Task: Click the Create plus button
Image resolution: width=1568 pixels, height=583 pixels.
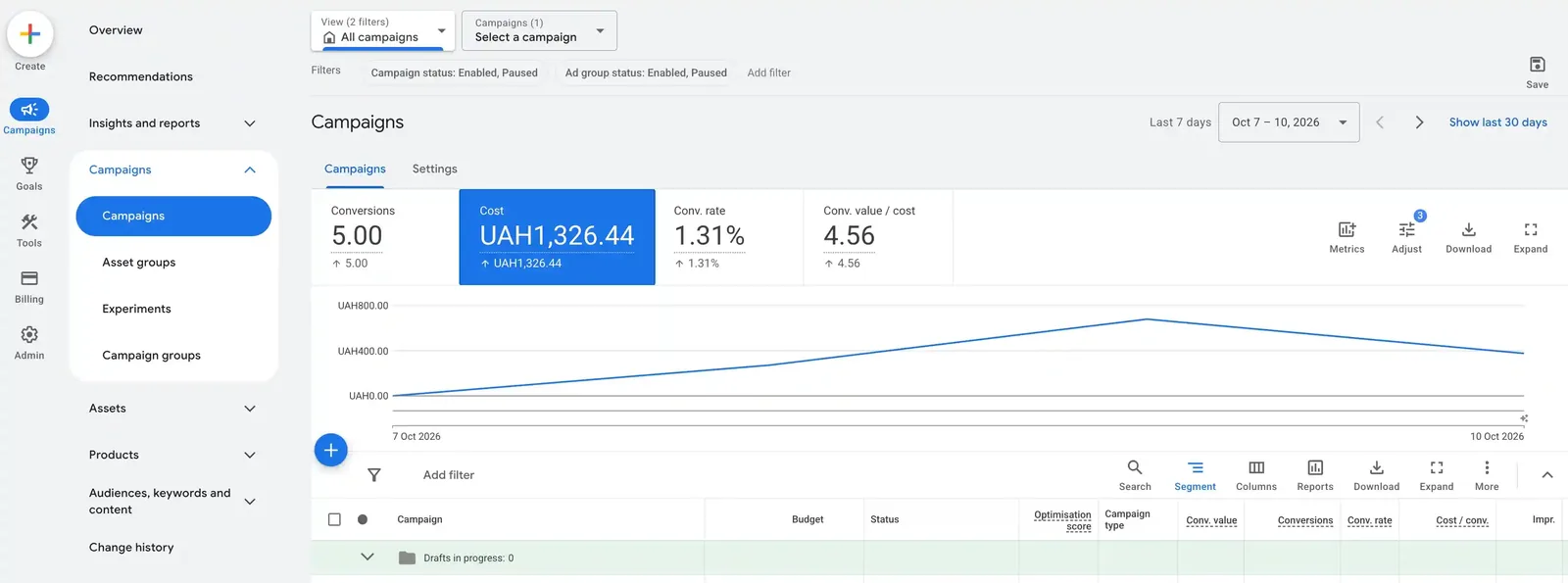Action: click(x=30, y=34)
